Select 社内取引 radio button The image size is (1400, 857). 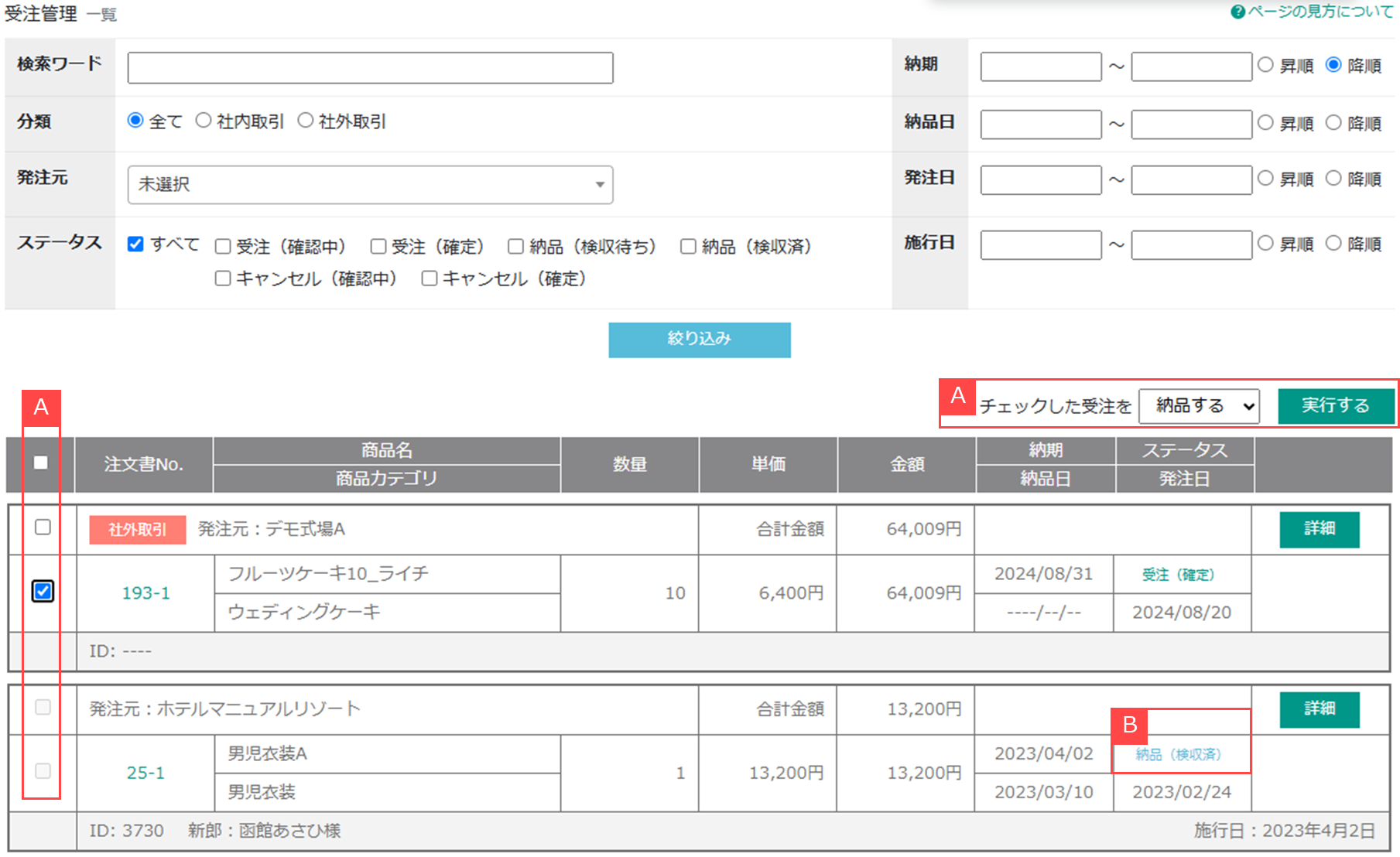coord(204,121)
